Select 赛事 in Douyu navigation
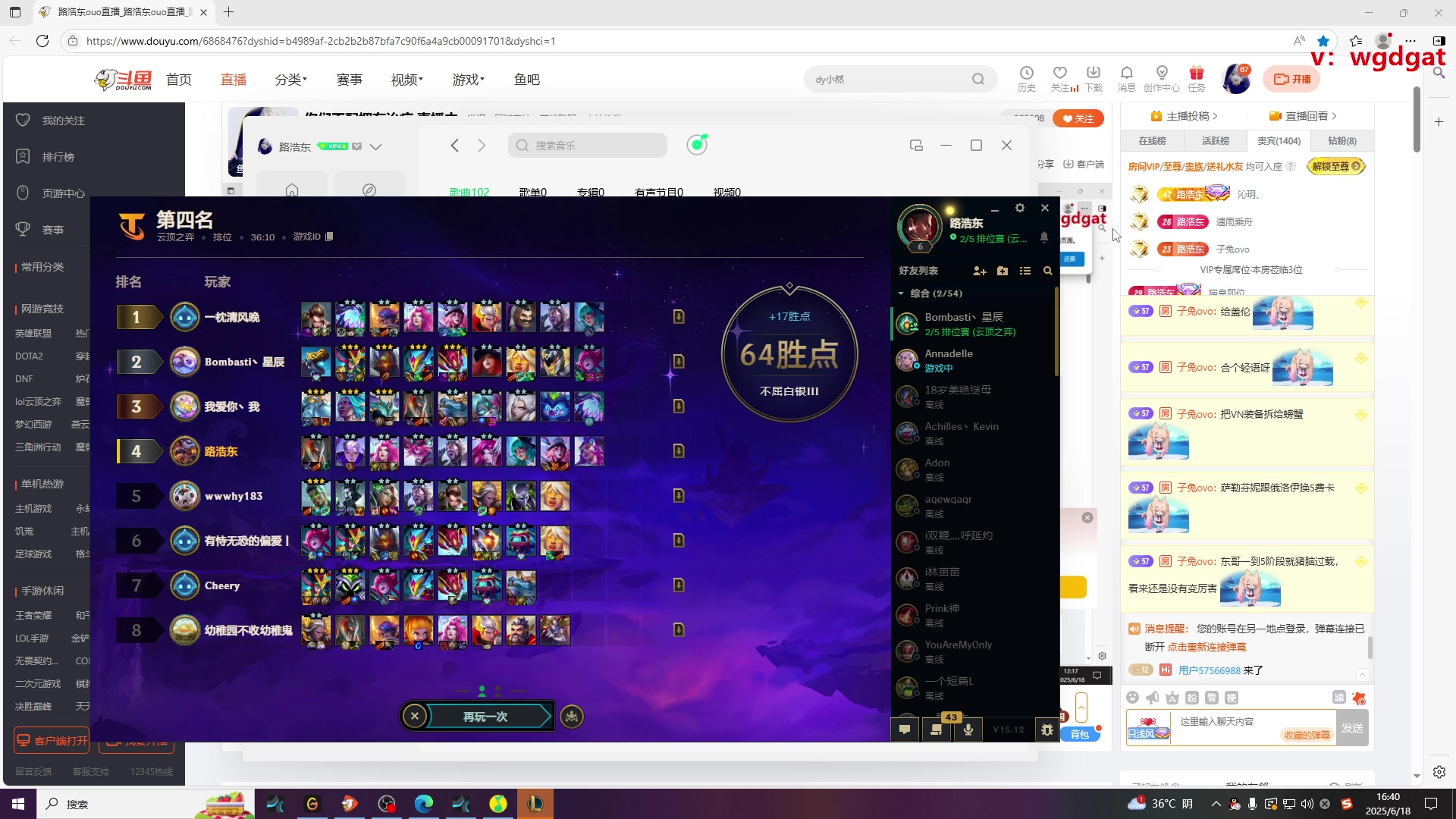This screenshot has width=1456, height=819. tap(350, 80)
